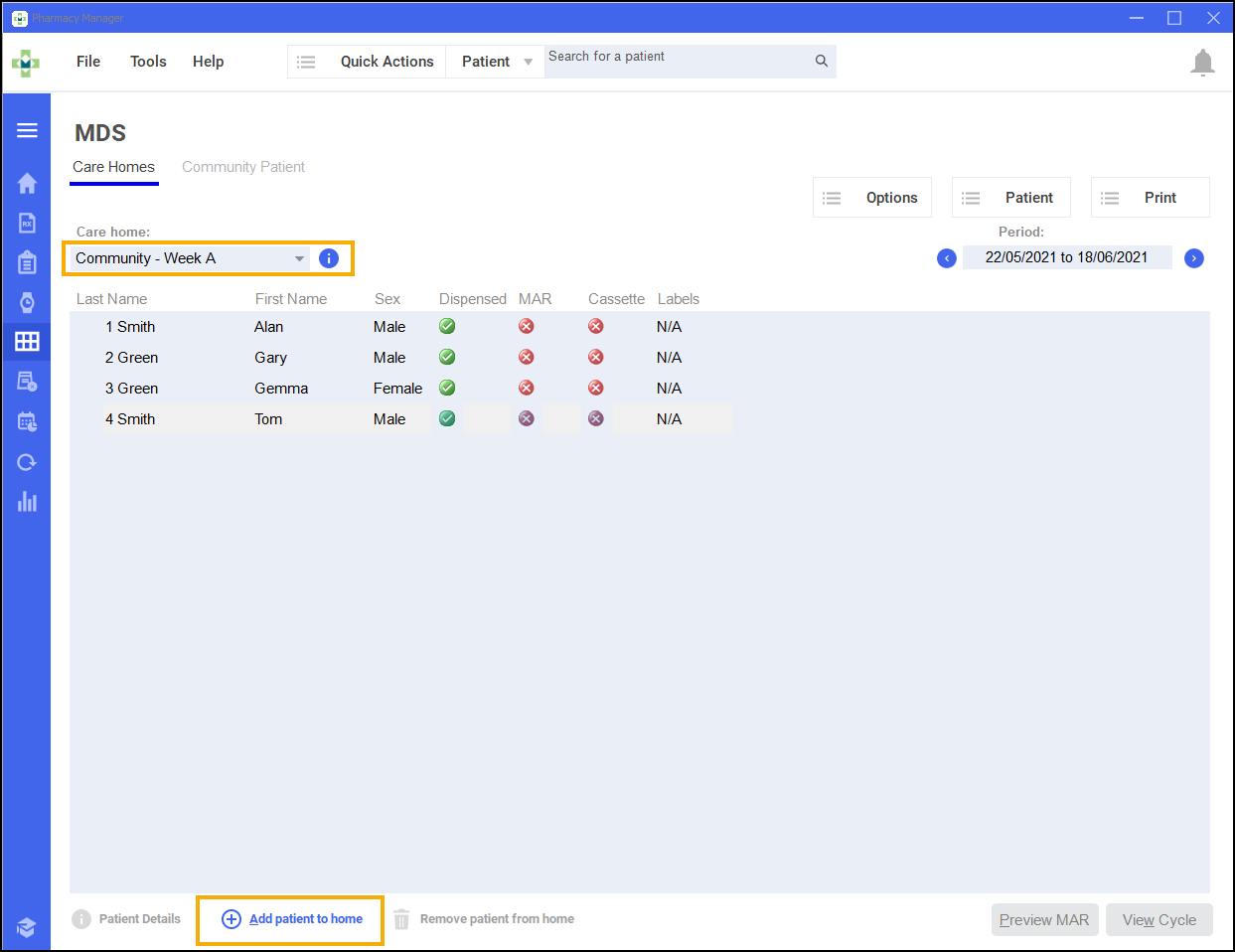The image size is (1235, 952).
Task: Click Add patient to home link
Action: pyautogui.click(x=305, y=919)
